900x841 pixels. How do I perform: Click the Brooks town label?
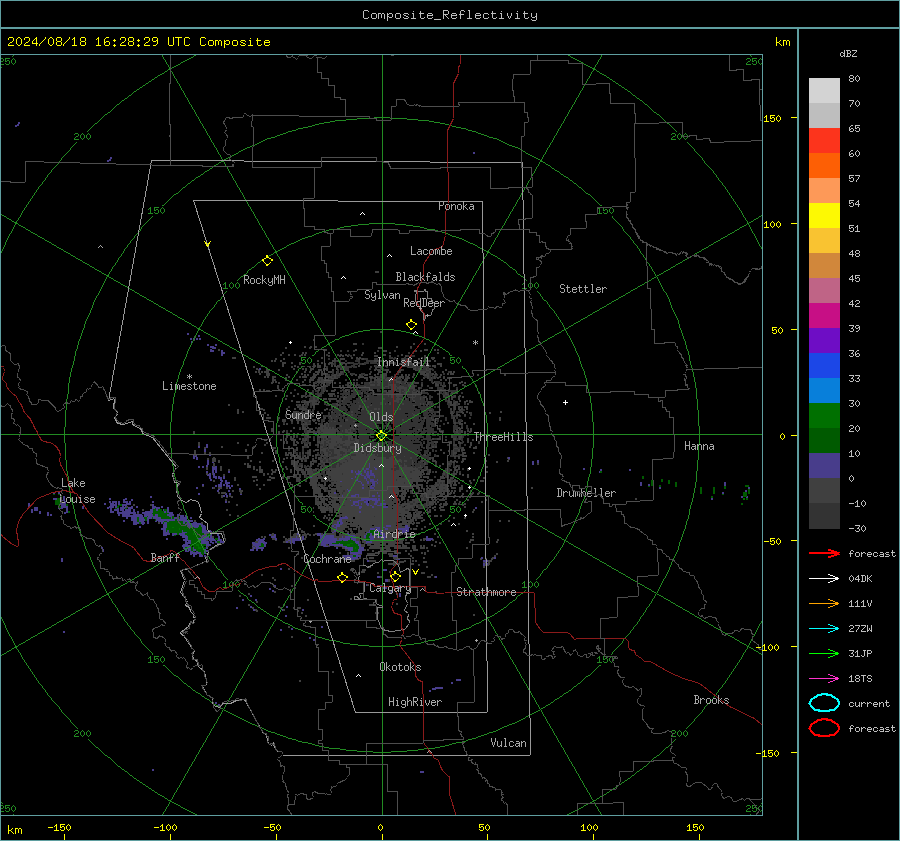pyautogui.click(x=711, y=700)
